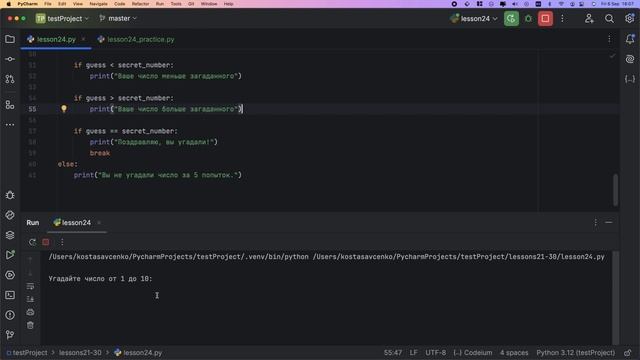This screenshot has height=360, width=640.
Task: Click lessons21-30 breadcrumb in status bar
Action: point(80,353)
